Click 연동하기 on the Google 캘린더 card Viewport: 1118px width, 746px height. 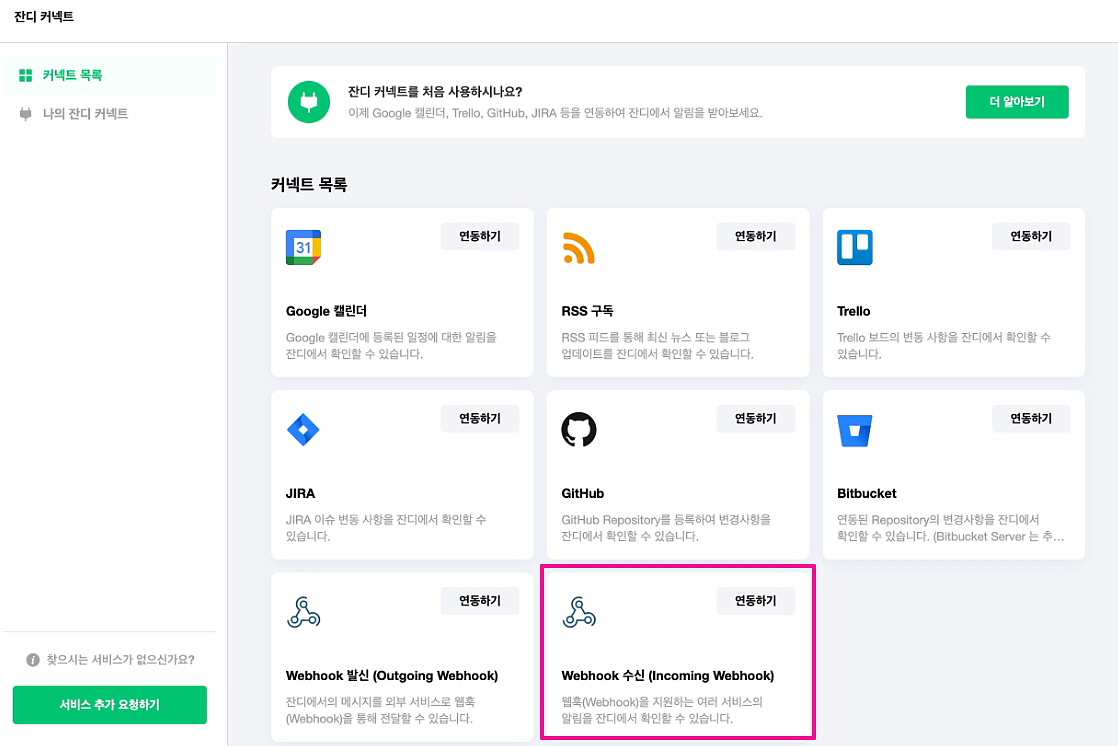click(x=480, y=236)
